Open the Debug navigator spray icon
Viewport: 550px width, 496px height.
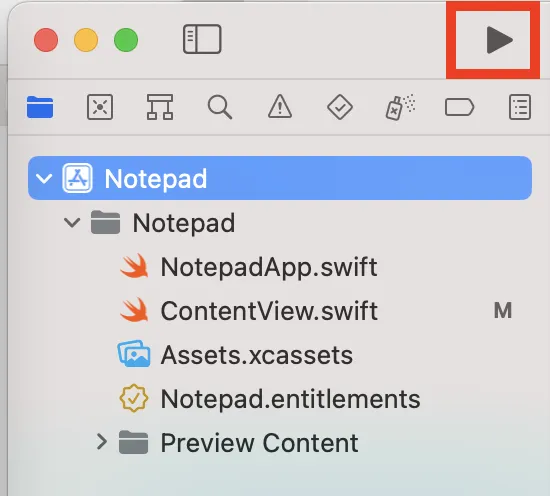point(400,107)
